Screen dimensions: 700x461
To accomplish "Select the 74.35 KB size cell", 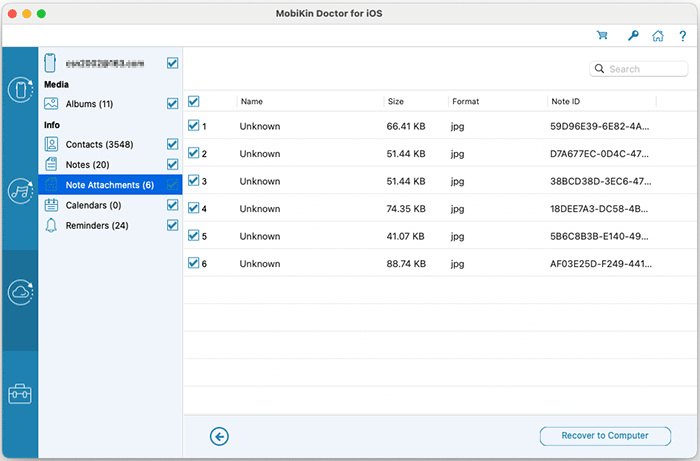I will point(406,209).
